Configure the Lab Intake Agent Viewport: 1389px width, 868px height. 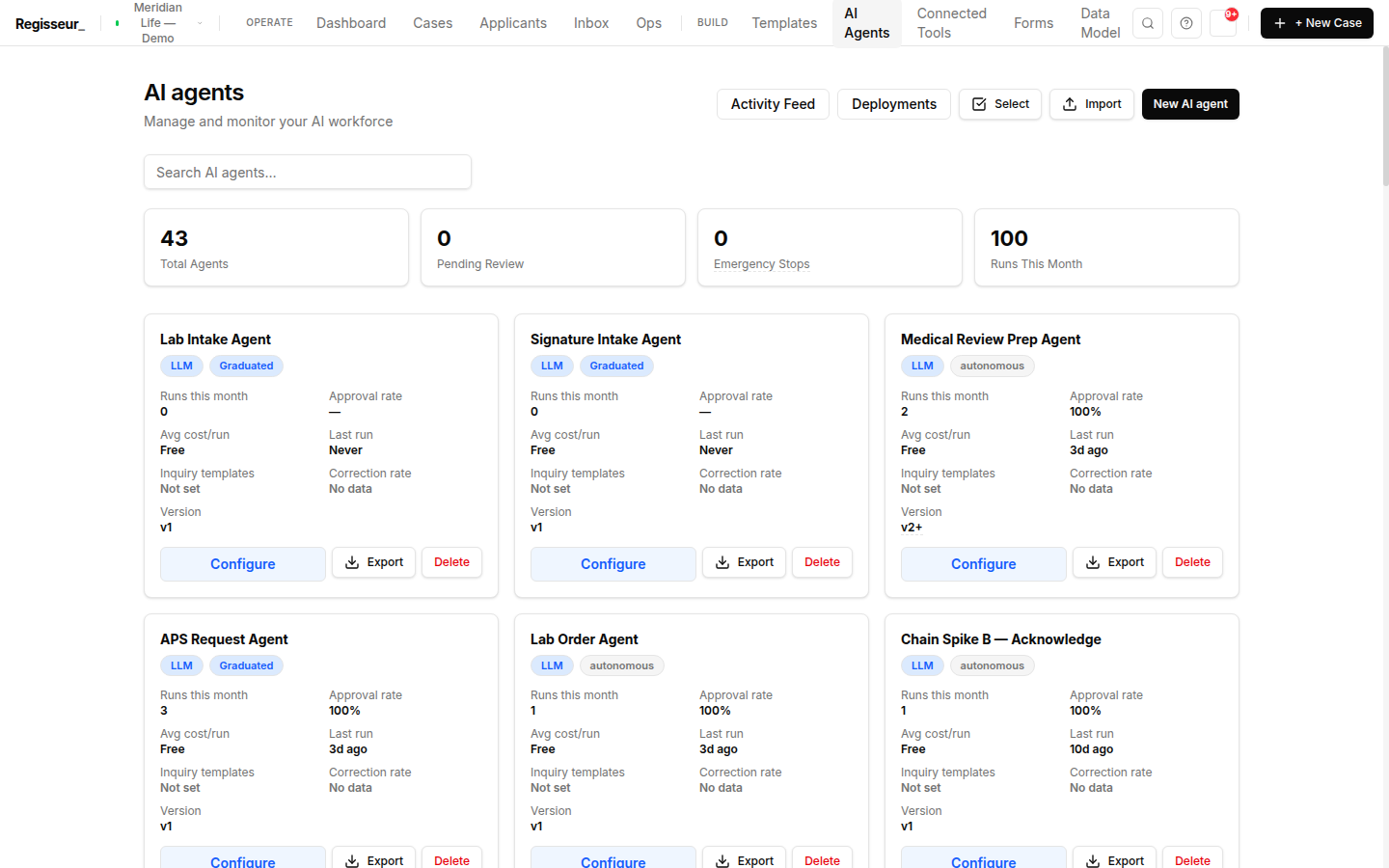pos(243,564)
